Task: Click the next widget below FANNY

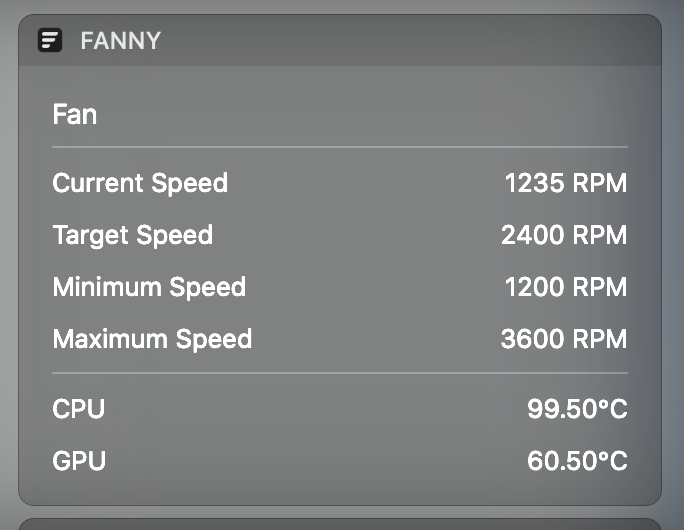Action: tap(340, 524)
